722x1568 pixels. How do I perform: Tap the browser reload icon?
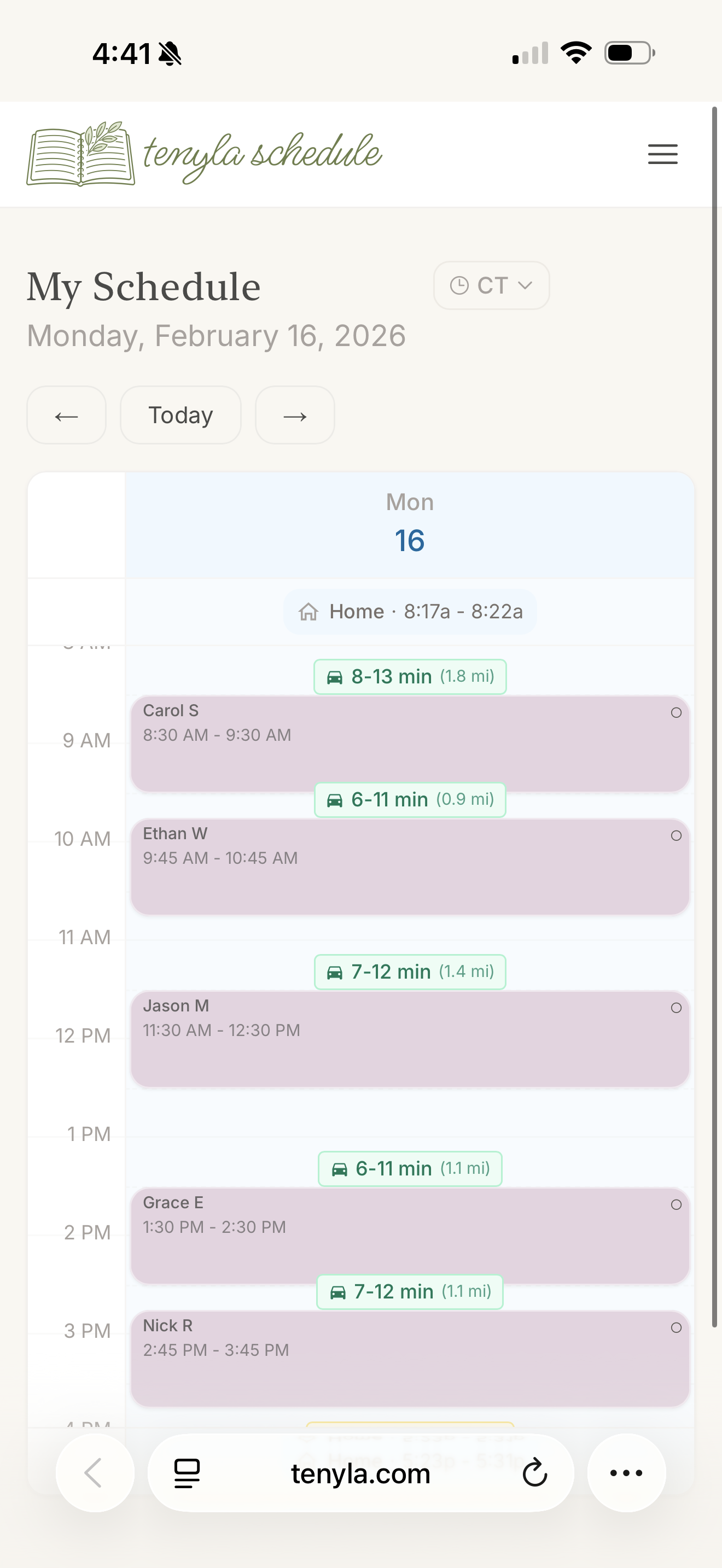(x=534, y=1473)
